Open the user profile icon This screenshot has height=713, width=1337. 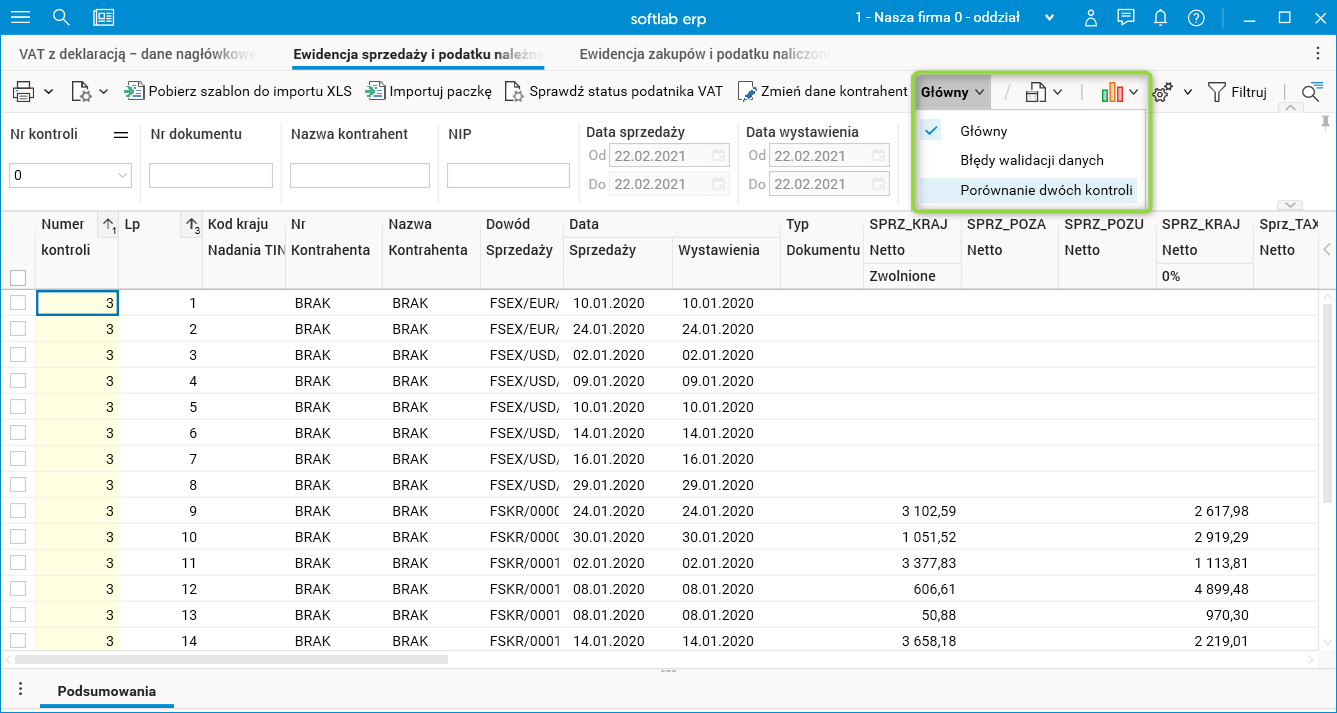pyautogui.click(x=1092, y=17)
